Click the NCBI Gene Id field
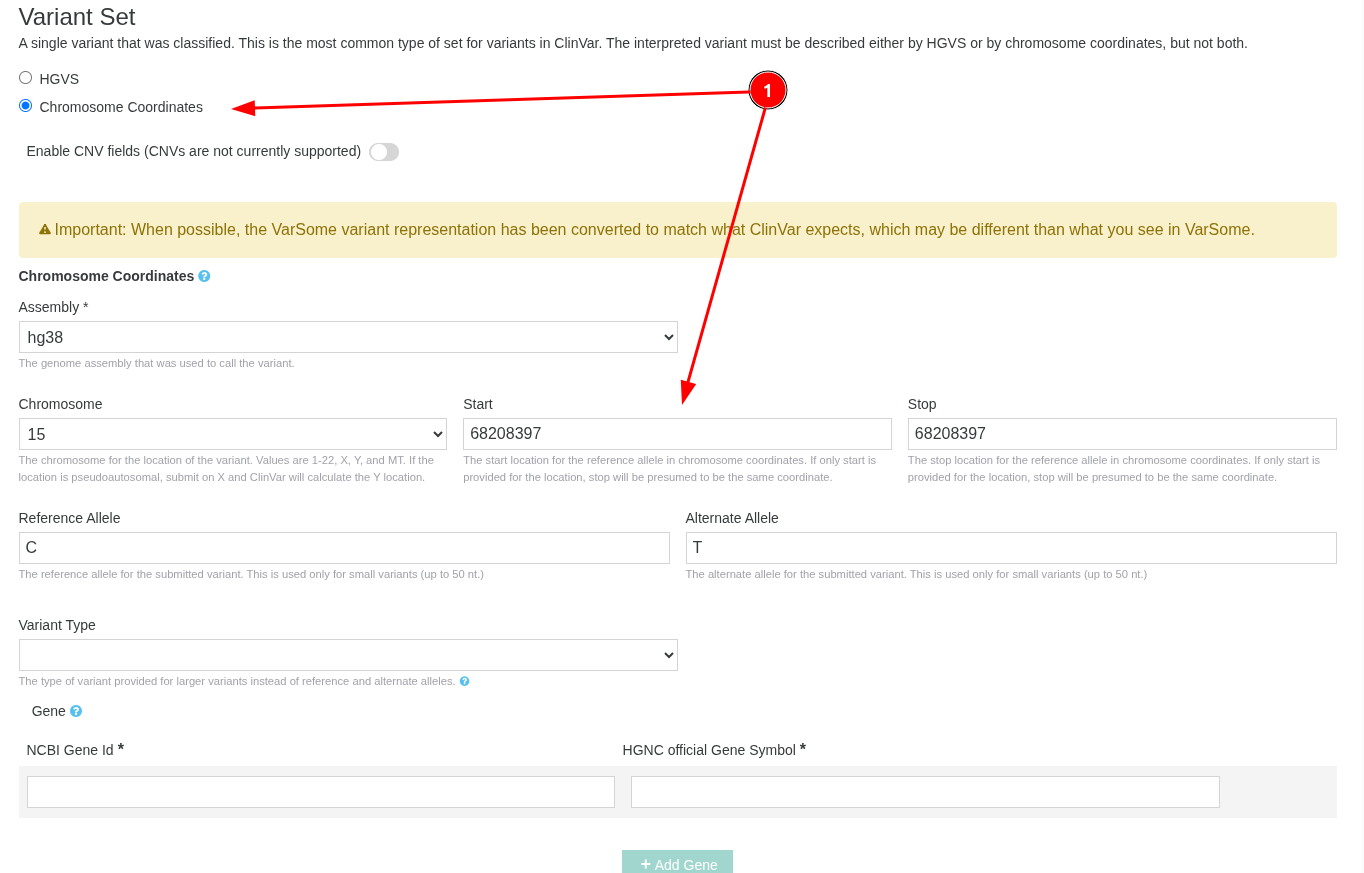 click(x=321, y=792)
